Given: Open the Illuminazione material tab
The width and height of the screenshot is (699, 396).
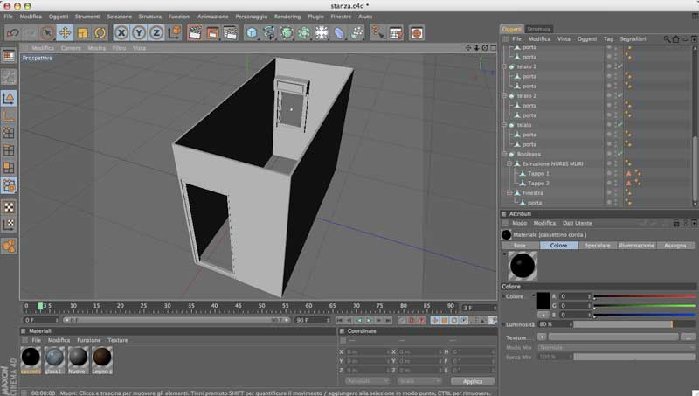Looking at the screenshot, I should point(637,245).
